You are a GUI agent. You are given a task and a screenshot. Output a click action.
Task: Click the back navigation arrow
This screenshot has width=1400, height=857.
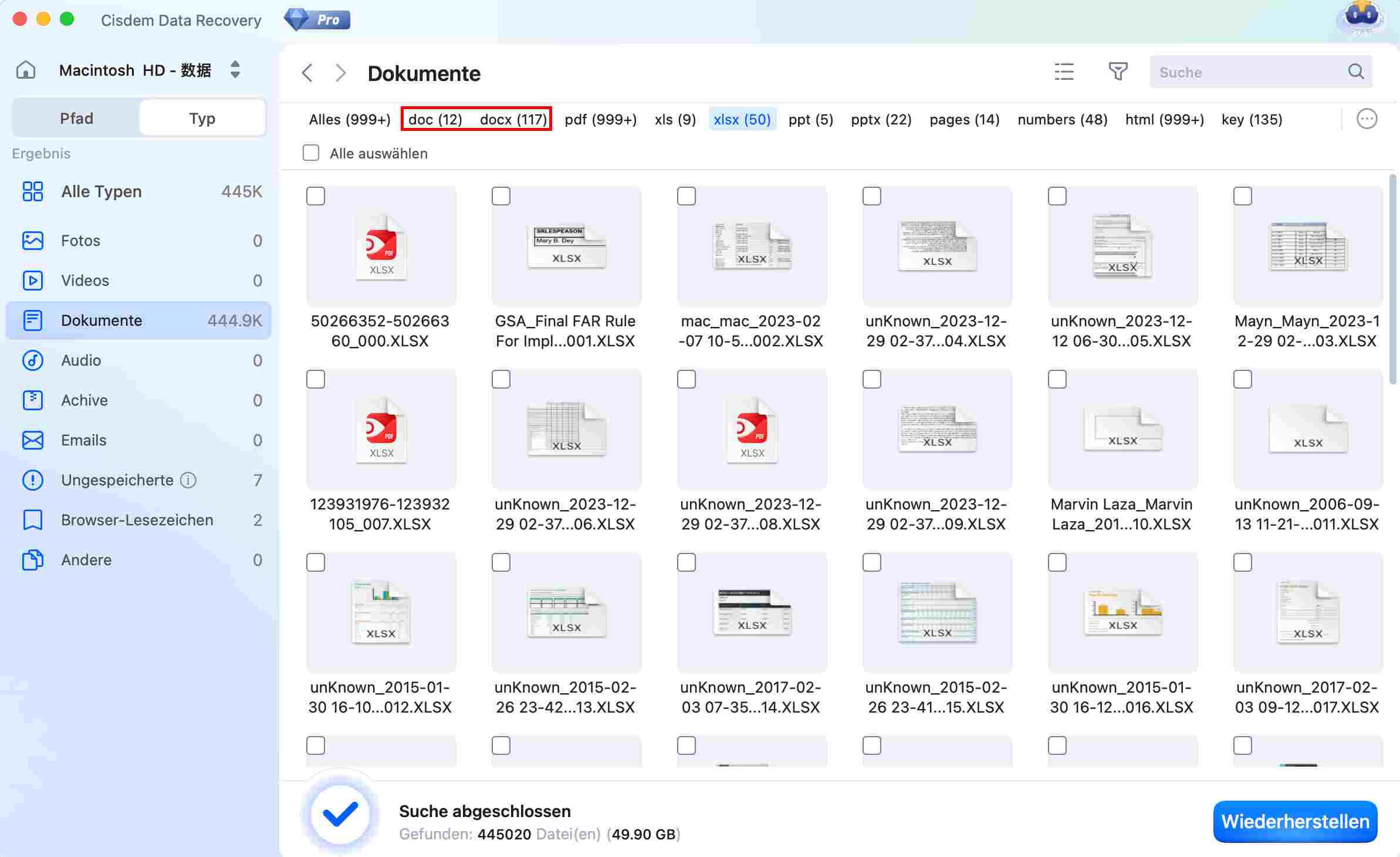(x=307, y=72)
